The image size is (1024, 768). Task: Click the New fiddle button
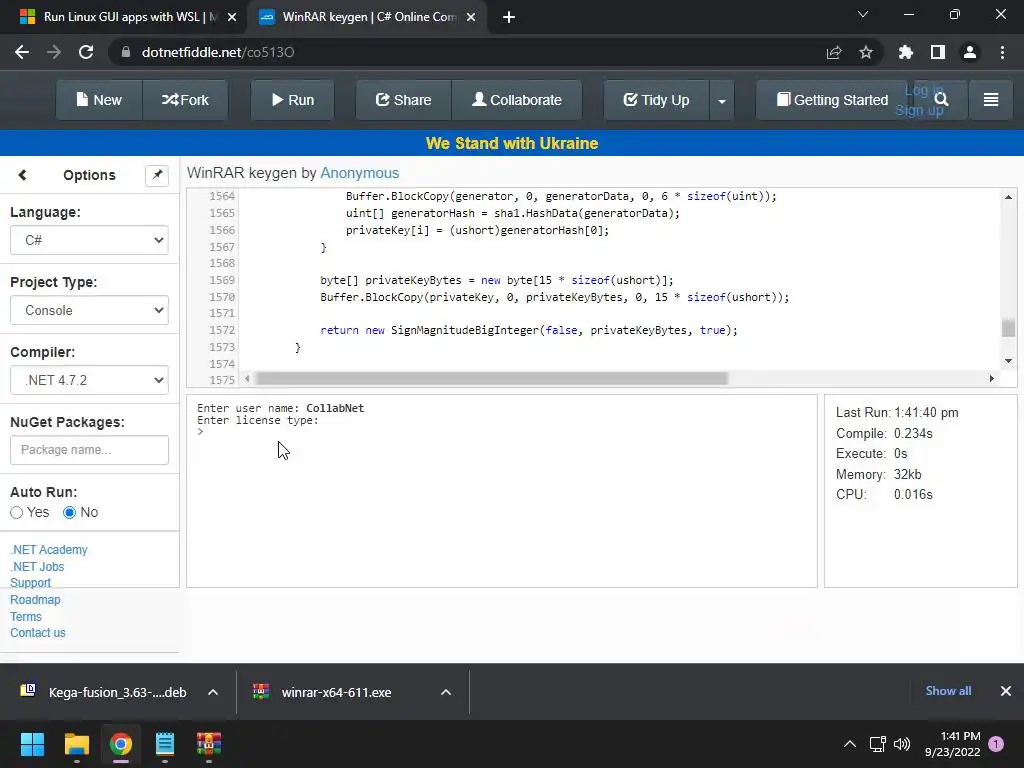click(x=99, y=100)
